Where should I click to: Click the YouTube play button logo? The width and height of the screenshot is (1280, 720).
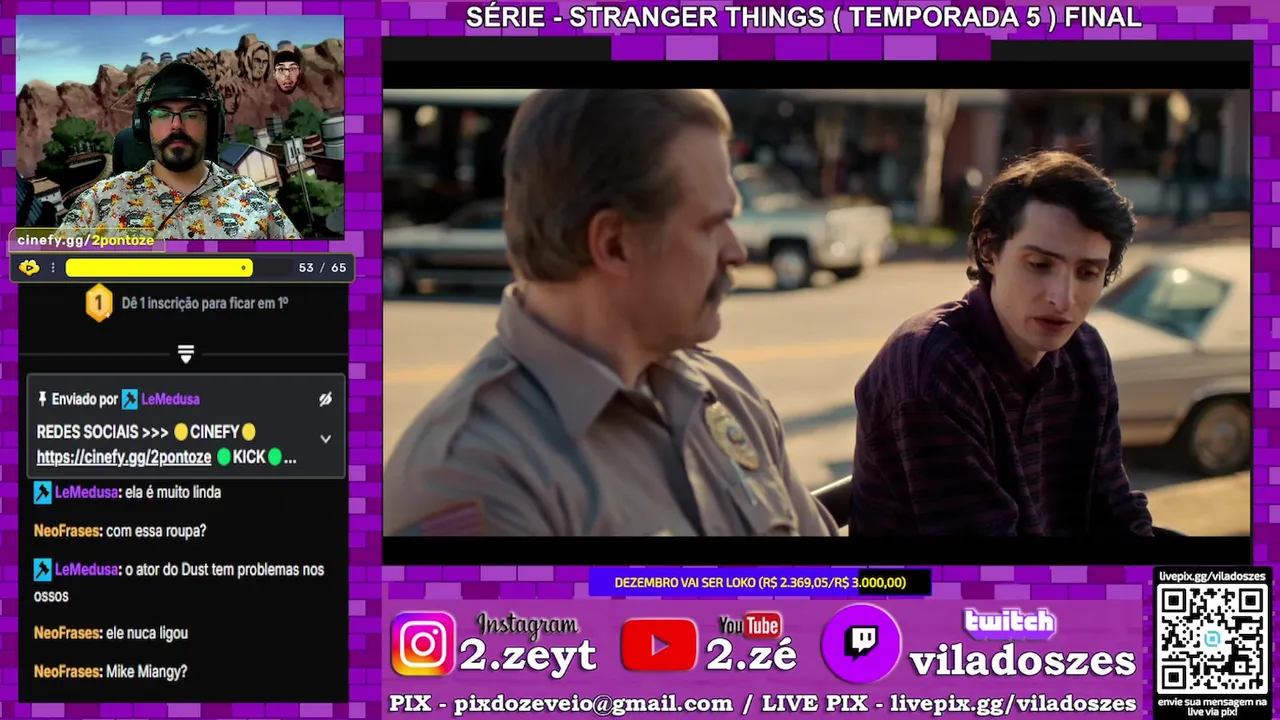659,645
